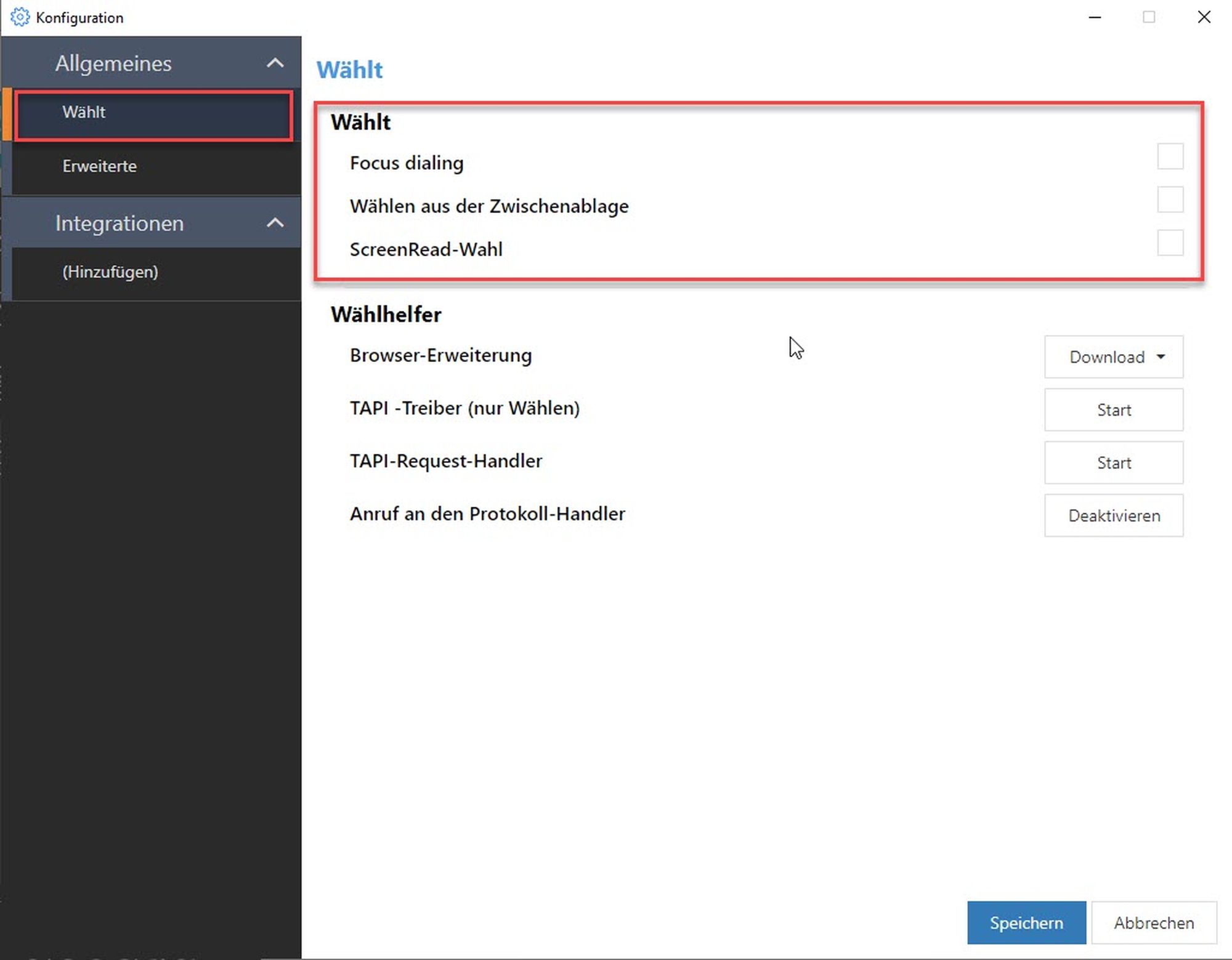1232x960 pixels.
Task: Click the Integrationen section header
Action: pos(120,223)
